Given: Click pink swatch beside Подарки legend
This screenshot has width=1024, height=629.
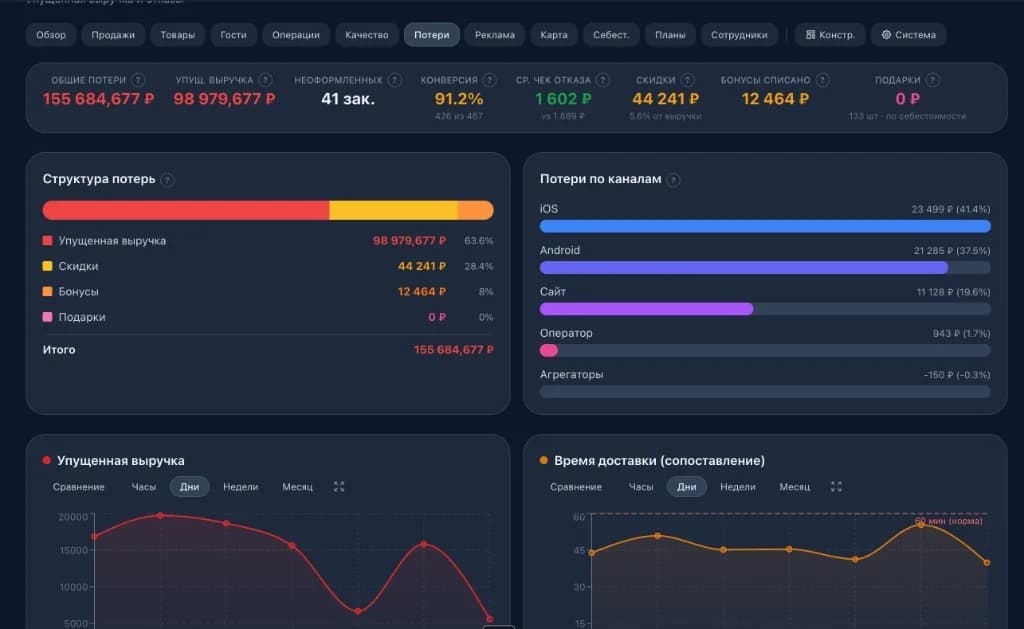Looking at the screenshot, I should point(47,317).
